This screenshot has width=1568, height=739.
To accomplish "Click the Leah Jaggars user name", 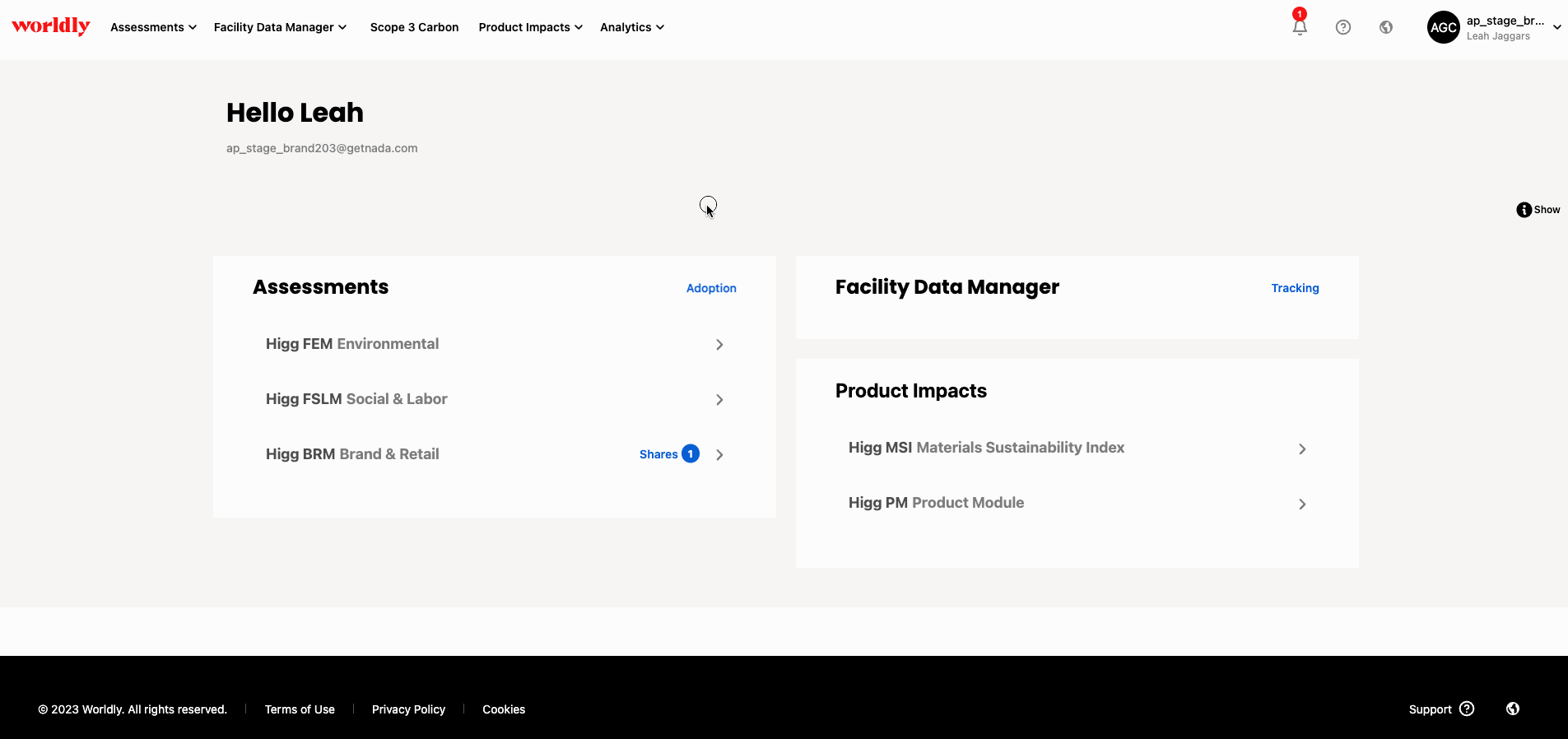I will [x=1498, y=36].
